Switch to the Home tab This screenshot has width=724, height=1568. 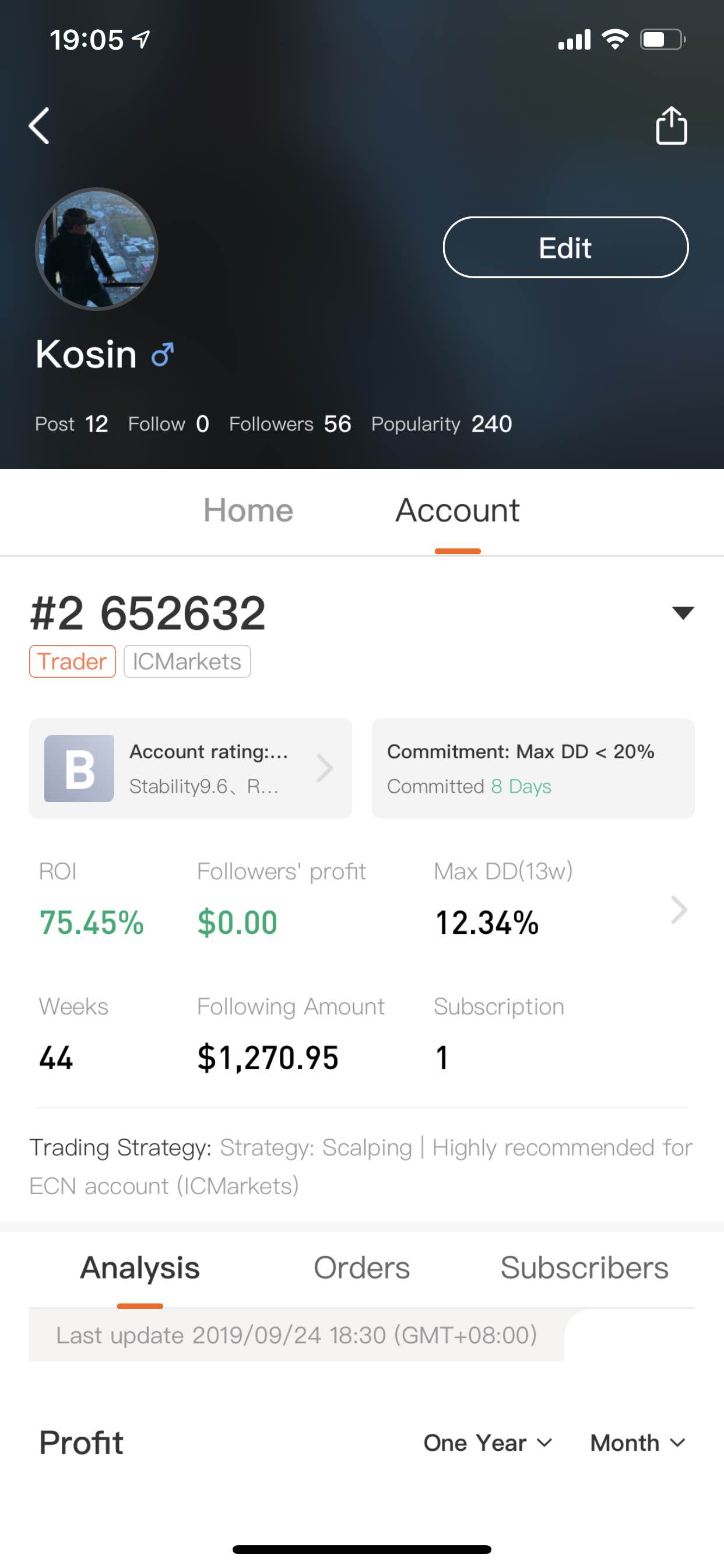248,510
